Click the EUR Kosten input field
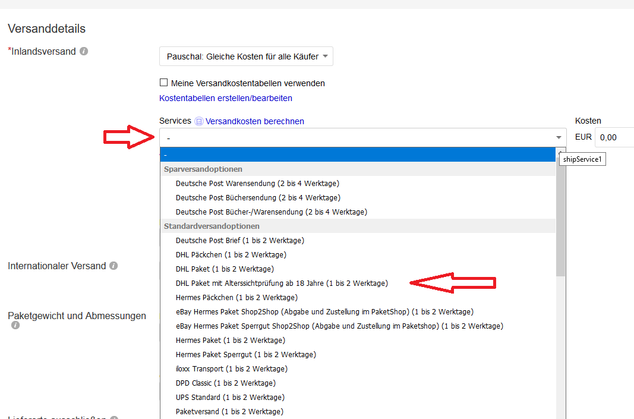Viewport: 634px width, 419px height. tap(614, 137)
